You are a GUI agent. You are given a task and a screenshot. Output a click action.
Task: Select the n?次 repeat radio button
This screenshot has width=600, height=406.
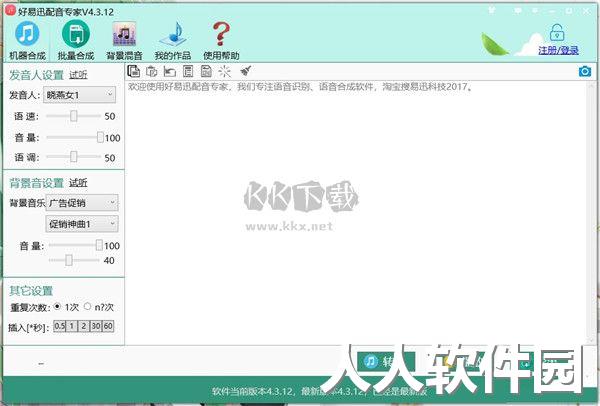click(88, 306)
